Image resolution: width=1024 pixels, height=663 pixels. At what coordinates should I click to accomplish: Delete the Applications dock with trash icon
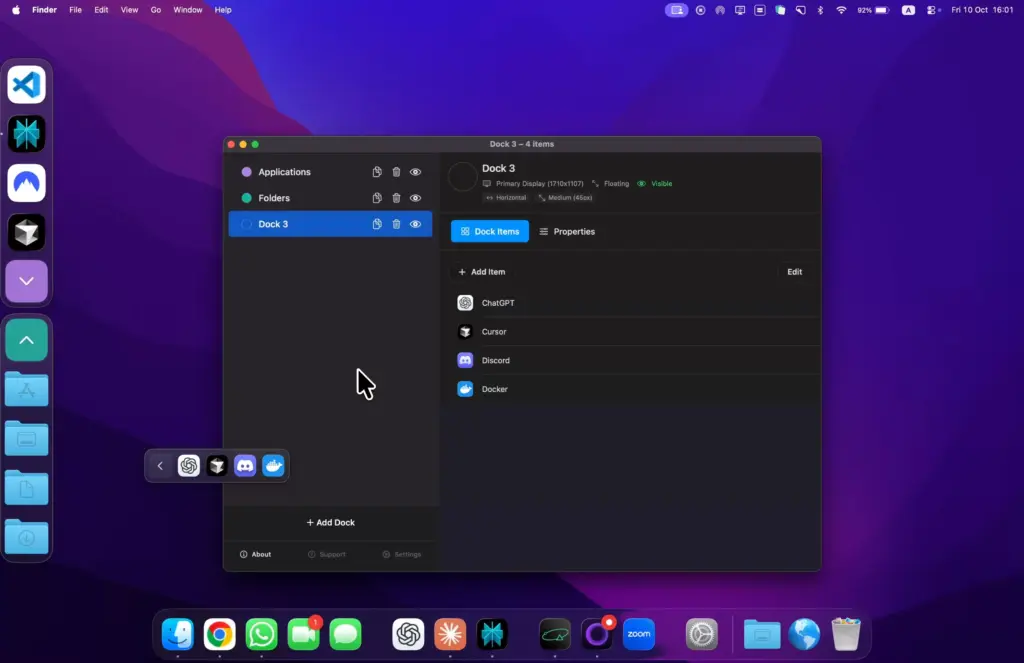[x=396, y=172]
